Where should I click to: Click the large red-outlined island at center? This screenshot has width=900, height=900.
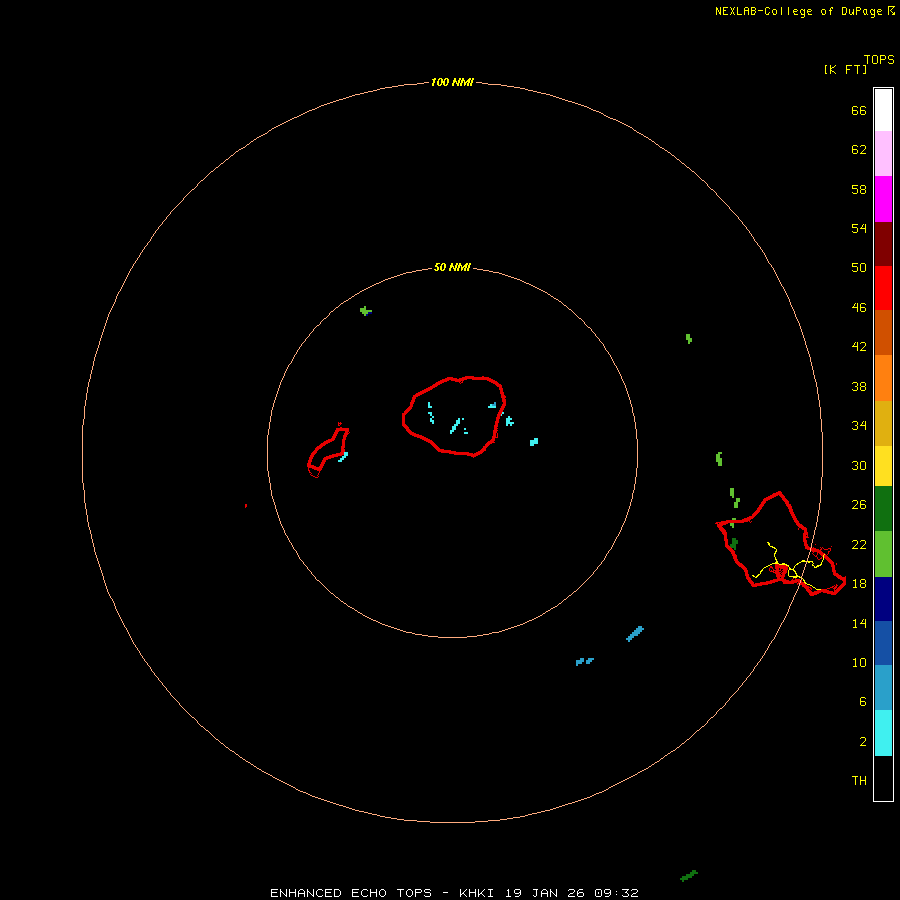point(453,416)
